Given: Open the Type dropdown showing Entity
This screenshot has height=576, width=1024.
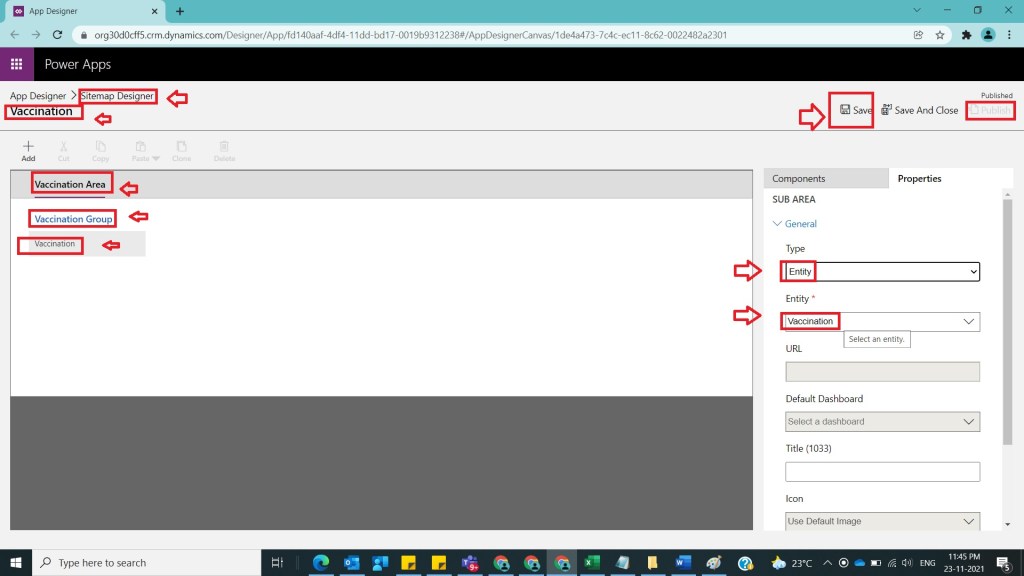Looking at the screenshot, I should [x=882, y=271].
